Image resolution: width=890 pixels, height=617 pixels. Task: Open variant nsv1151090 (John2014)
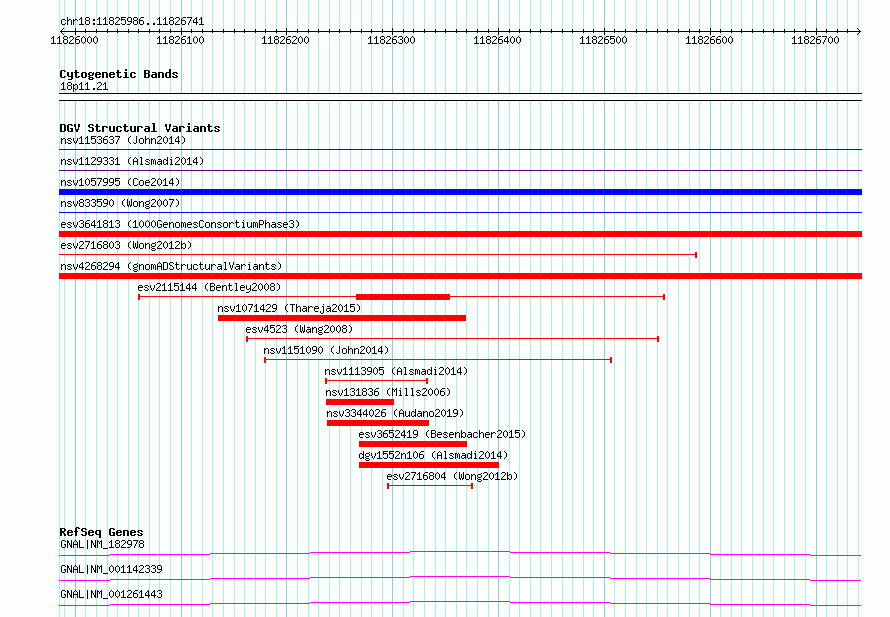pos(326,350)
